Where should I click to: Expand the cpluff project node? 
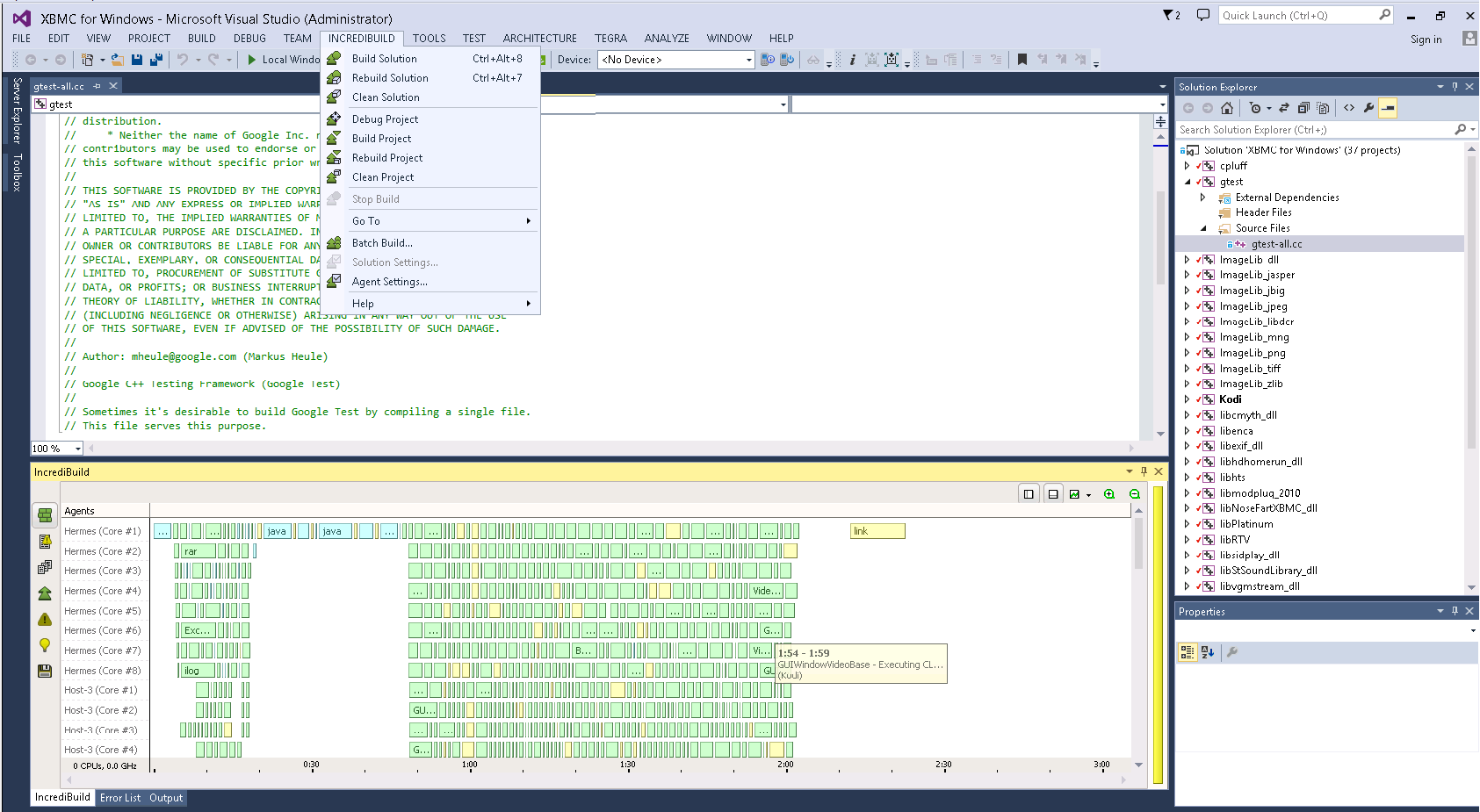pyautogui.click(x=1187, y=166)
